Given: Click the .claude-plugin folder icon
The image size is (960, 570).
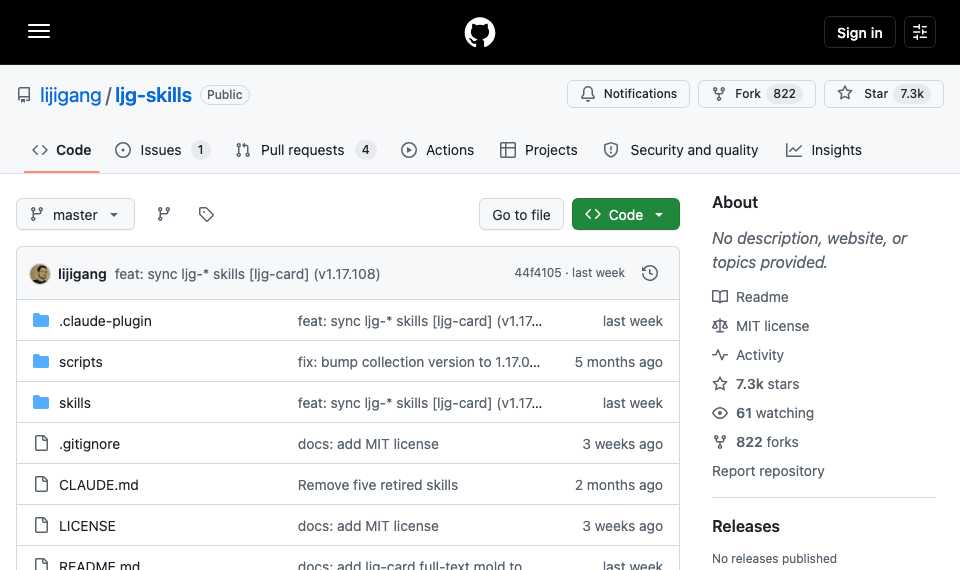Looking at the screenshot, I should pos(41,320).
